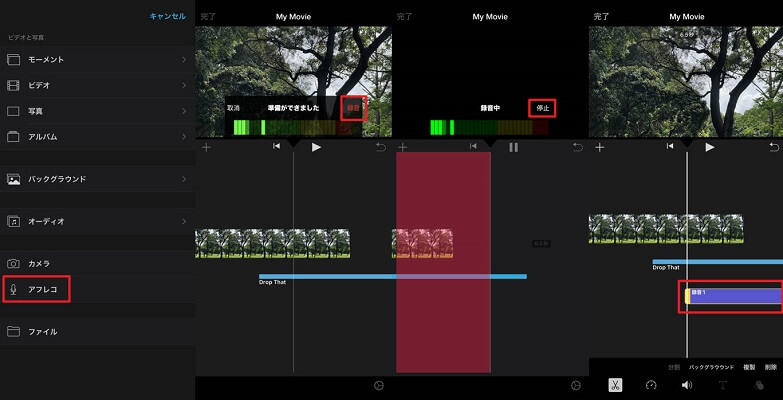This screenshot has height=400, width=783.
Task: Select Drop That audio track in 録音 1 panel
Action: (x=718, y=262)
